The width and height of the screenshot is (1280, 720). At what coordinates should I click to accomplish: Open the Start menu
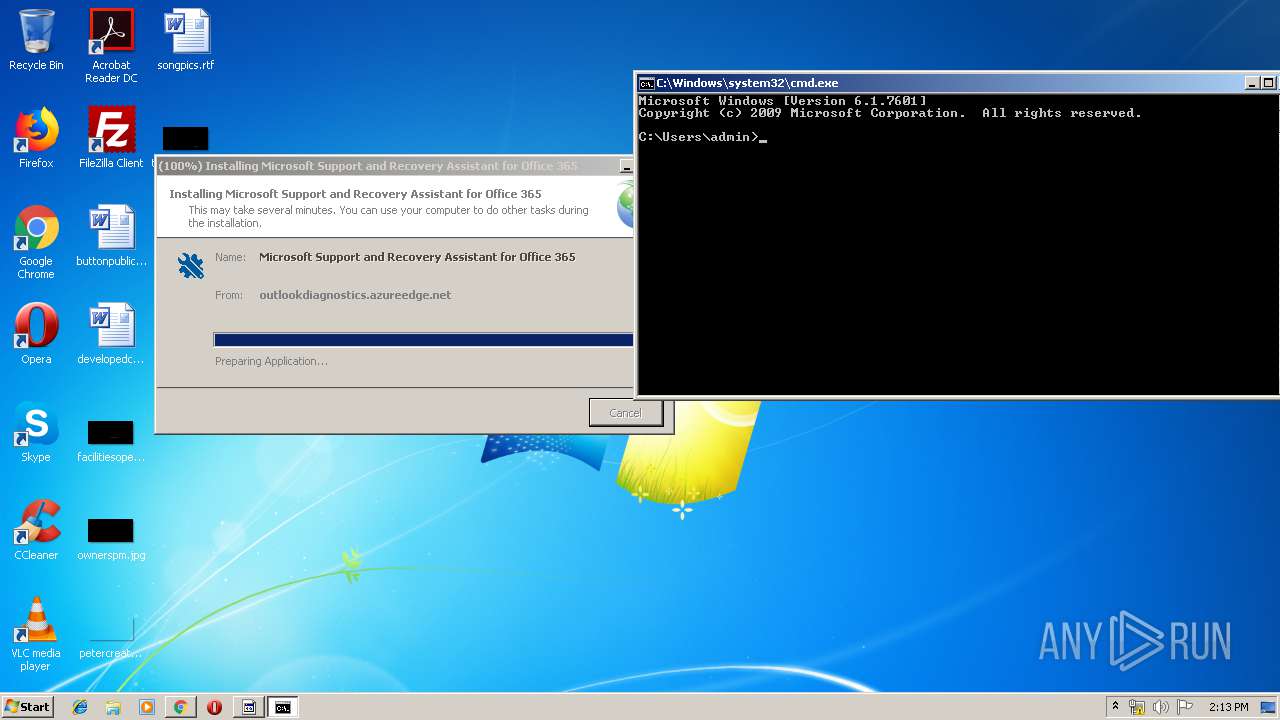coord(28,707)
